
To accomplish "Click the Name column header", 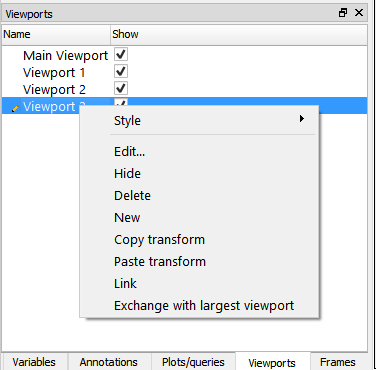I will 56,34.
